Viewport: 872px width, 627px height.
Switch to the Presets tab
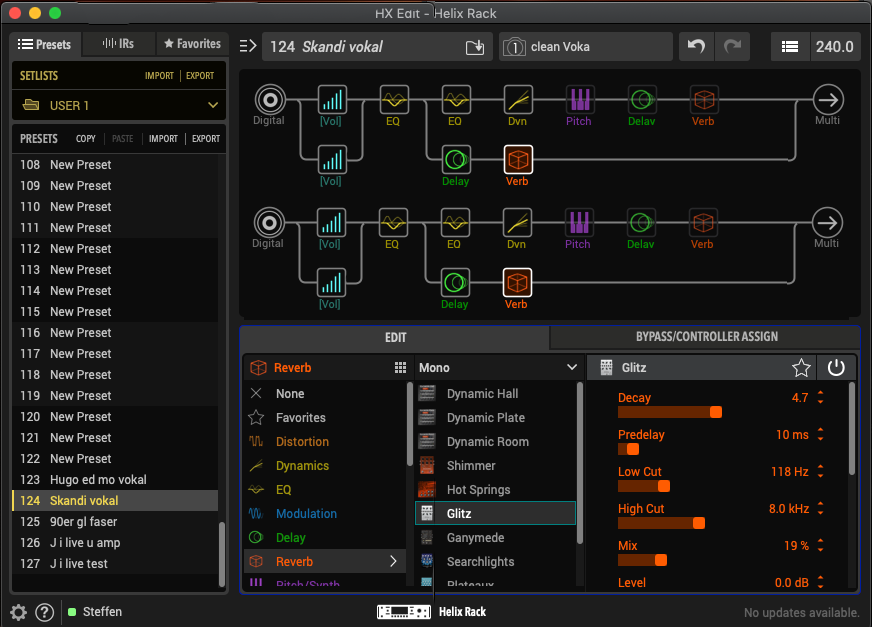pyautogui.click(x=45, y=44)
